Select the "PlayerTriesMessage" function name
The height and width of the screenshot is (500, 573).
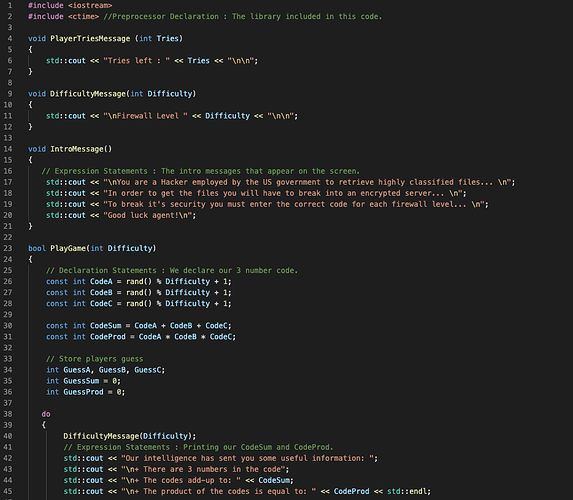tap(90, 38)
